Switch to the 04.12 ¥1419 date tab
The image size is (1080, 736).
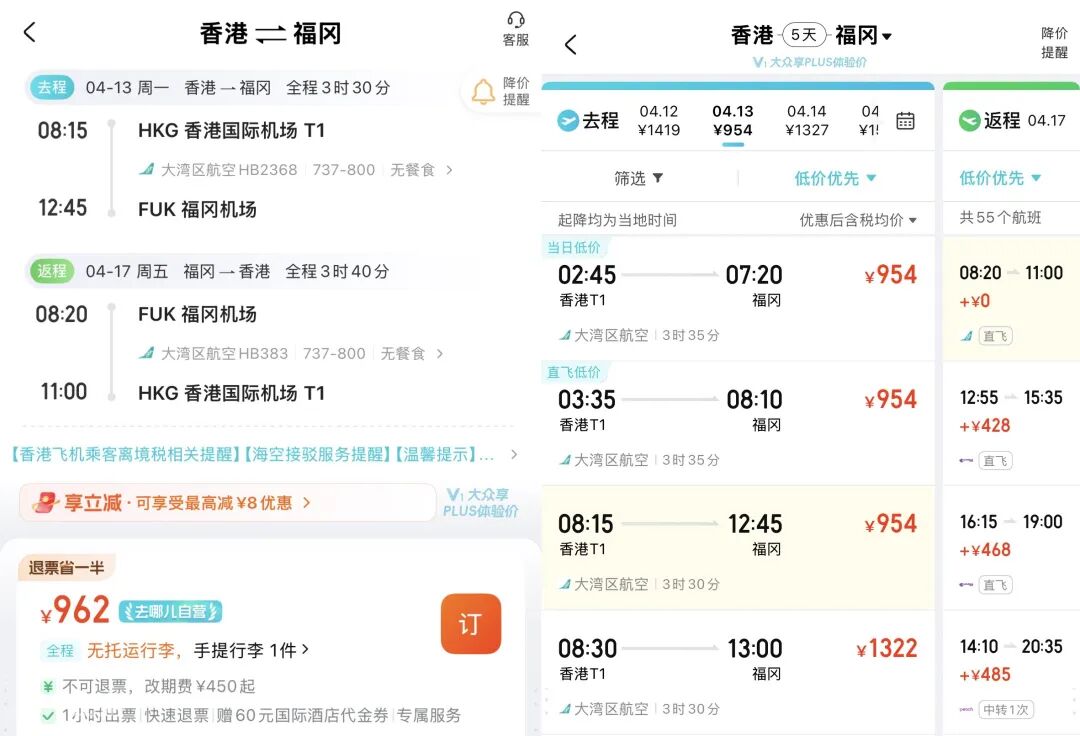tap(661, 120)
